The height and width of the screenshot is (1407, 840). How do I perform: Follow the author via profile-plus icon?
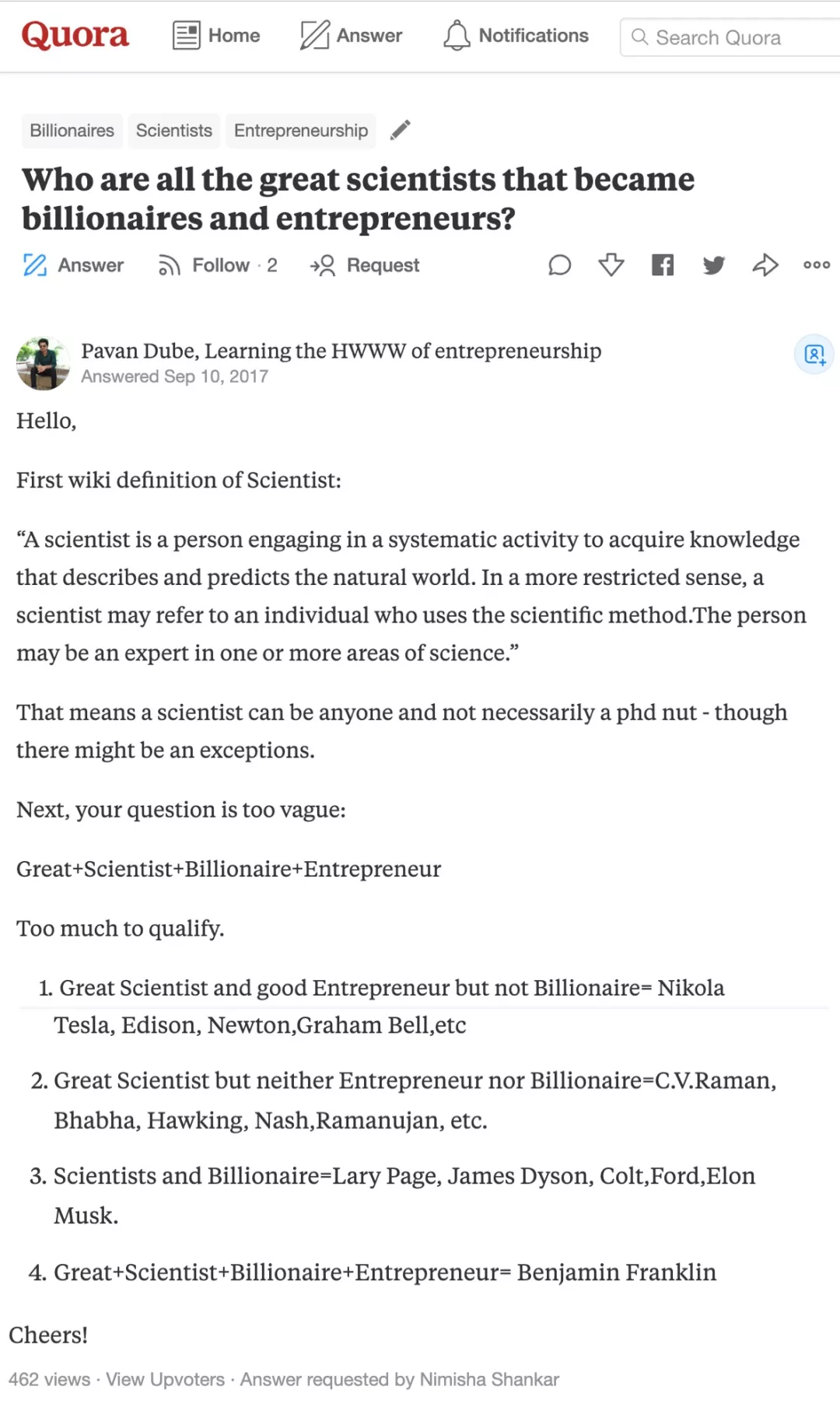814,355
